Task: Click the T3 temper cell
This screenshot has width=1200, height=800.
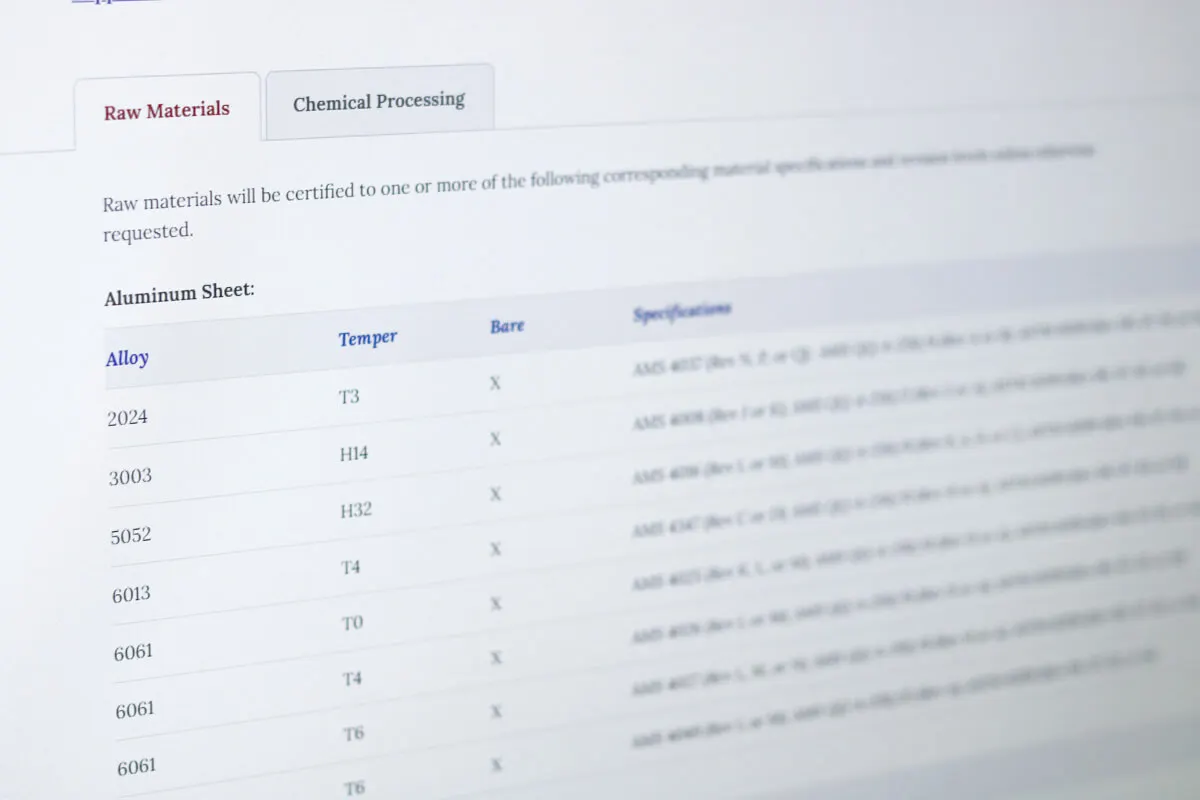Action: click(349, 397)
